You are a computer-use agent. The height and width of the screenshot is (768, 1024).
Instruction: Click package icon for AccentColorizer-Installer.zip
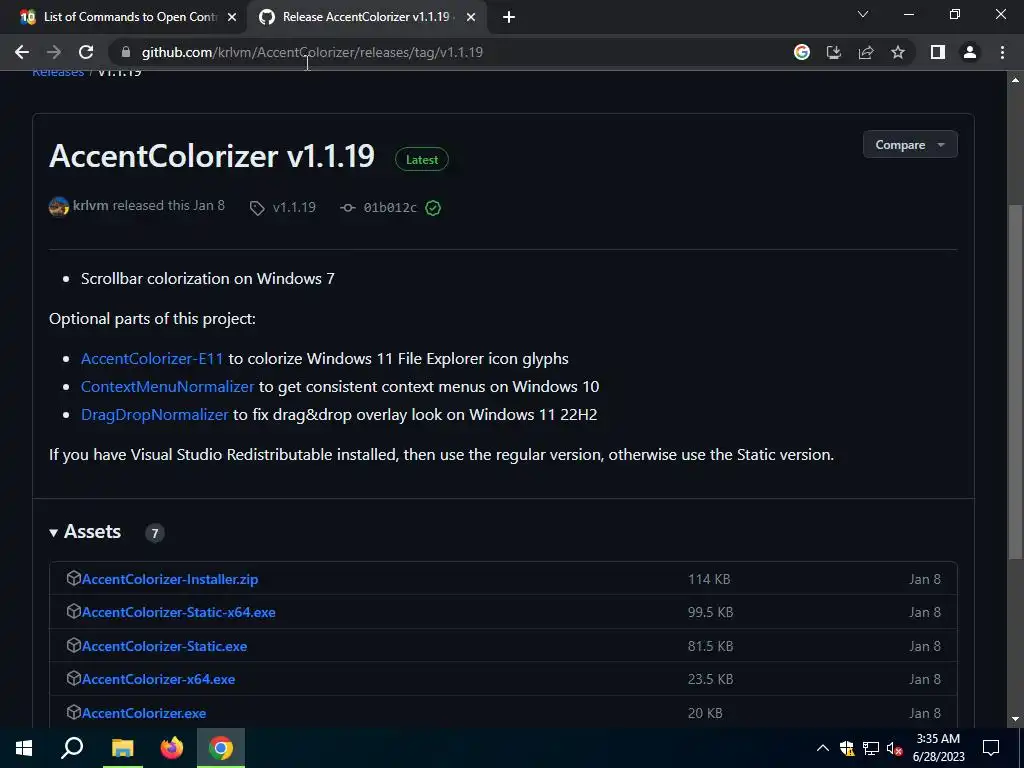point(73,578)
